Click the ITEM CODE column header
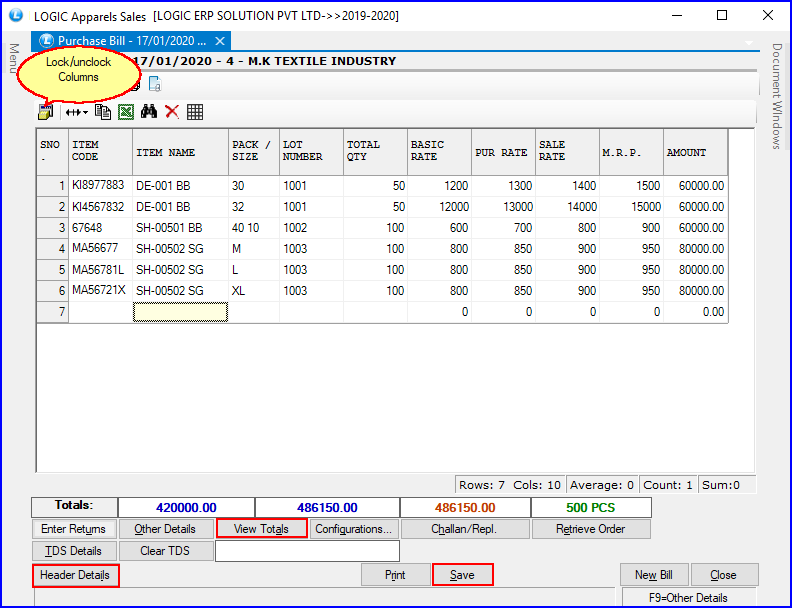Viewport: 792px width, 608px height. (x=101, y=152)
